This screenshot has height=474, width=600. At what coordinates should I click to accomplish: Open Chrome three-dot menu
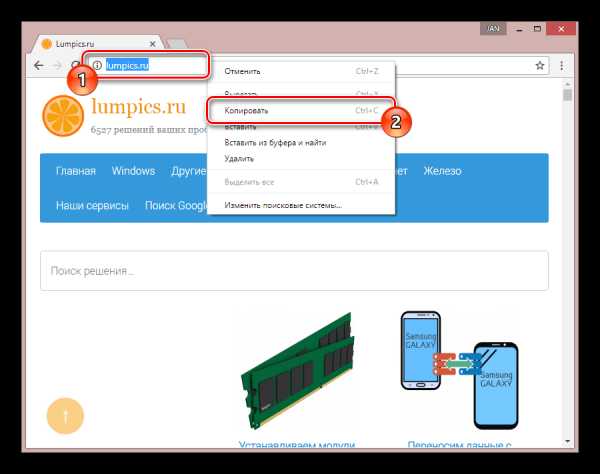(x=561, y=65)
